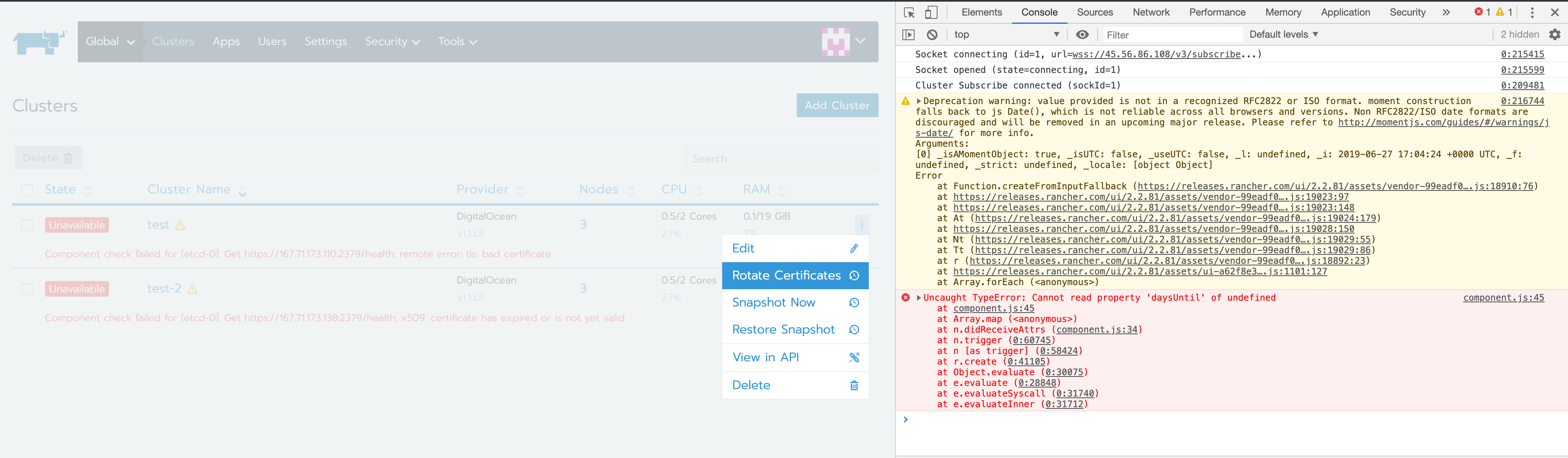Choose Rotate Certificates menu item
Screen dimensions: 1568x458
[x=795, y=275]
